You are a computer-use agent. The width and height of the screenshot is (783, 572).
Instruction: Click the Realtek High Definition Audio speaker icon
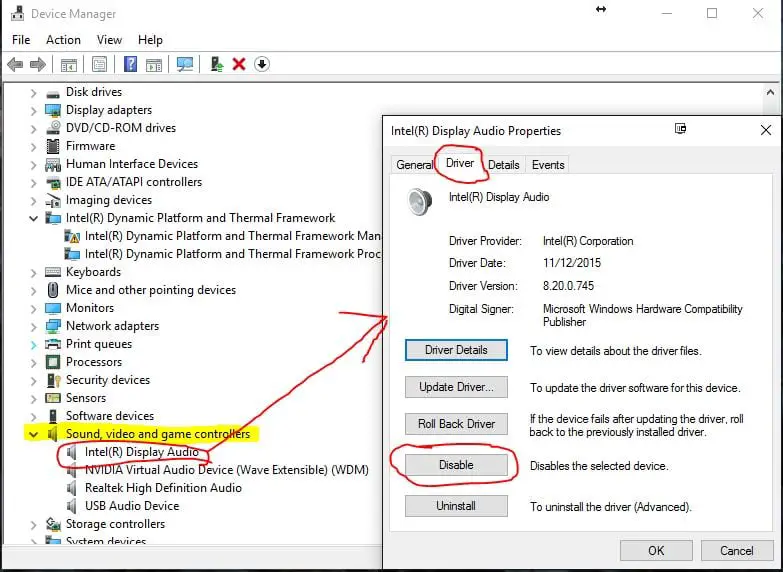point(72,488)
